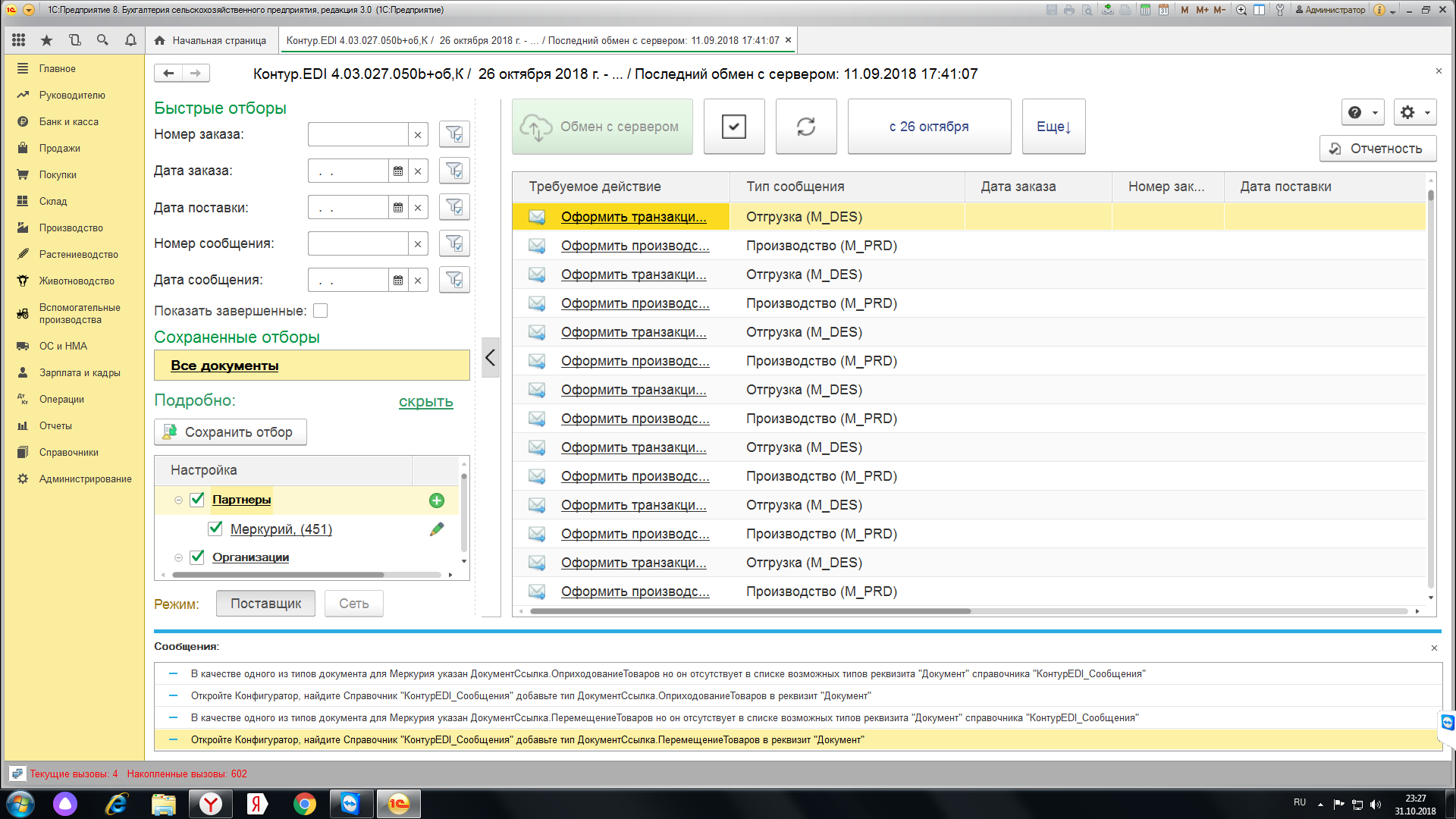Collapse the left filter panel arrow
The image size is (1456, 819).
tap(490, 358)
